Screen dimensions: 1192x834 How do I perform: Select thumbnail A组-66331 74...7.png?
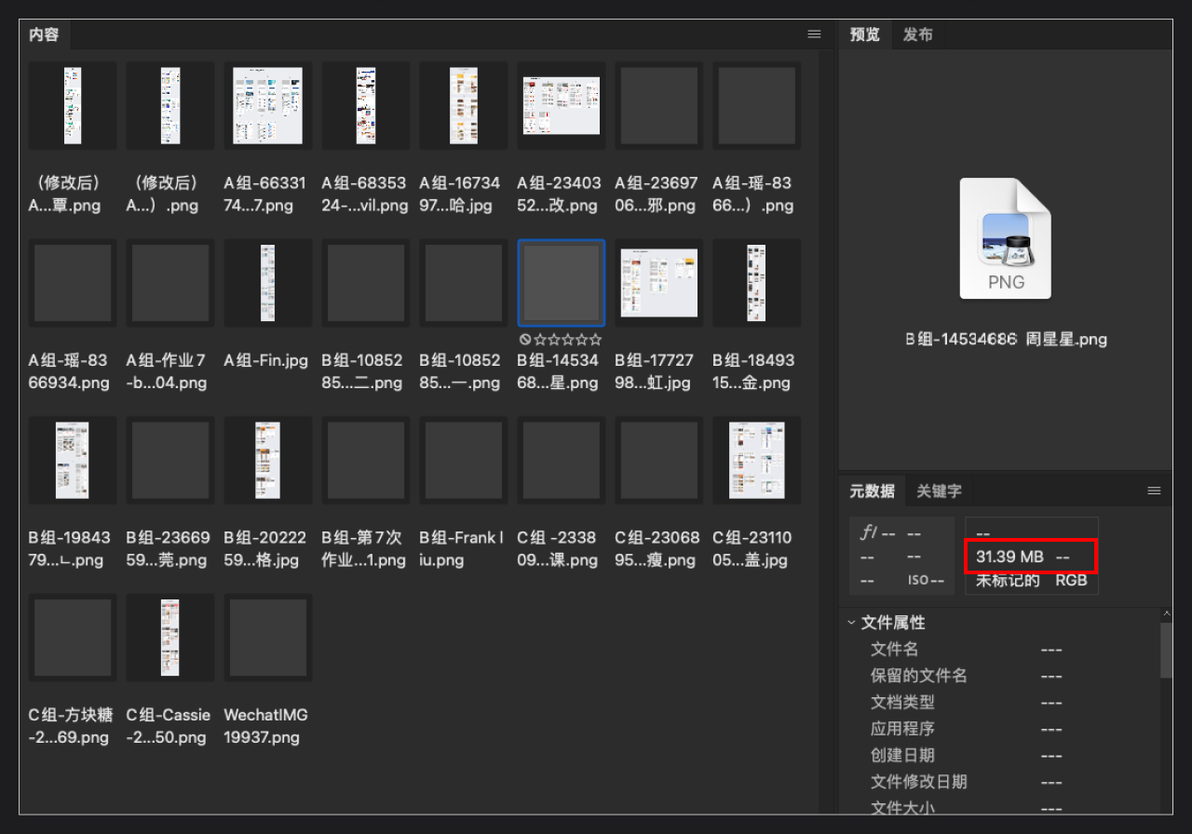coord(268,106)
